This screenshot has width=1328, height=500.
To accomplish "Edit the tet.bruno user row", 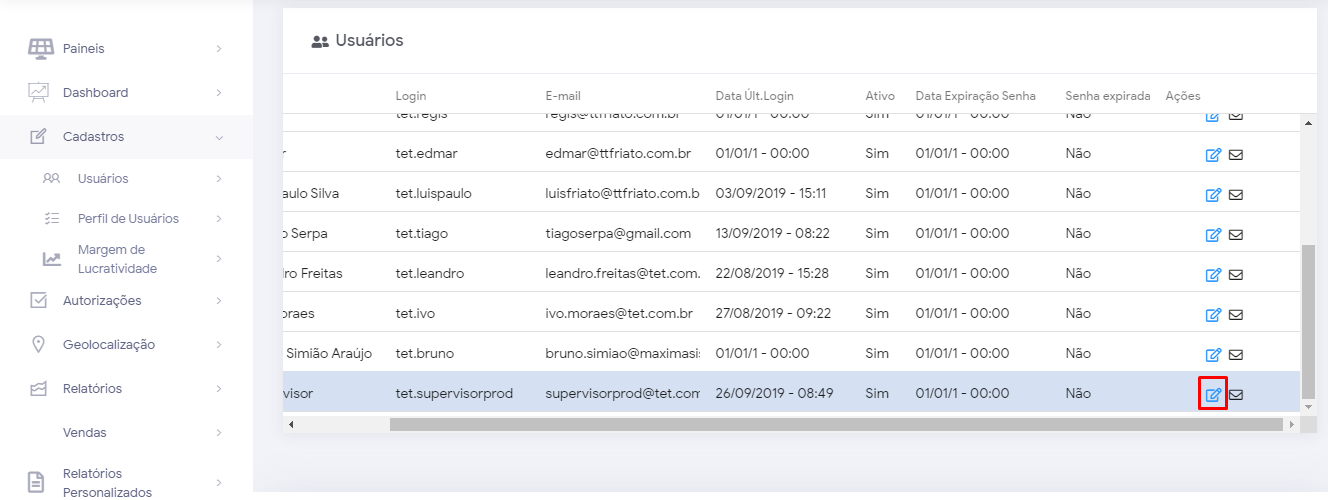I will click(x=1213, y=354).
